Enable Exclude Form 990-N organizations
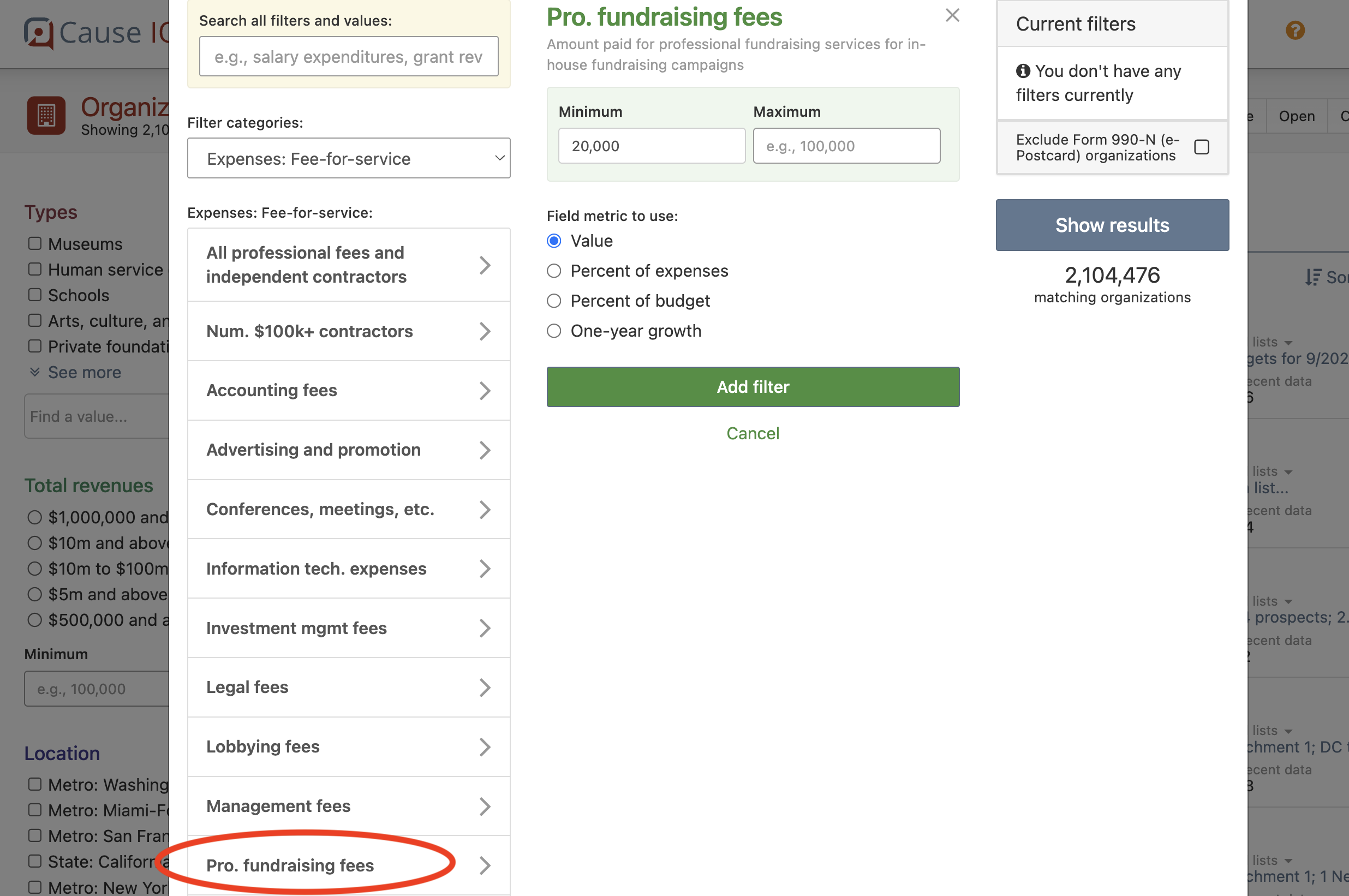 pyautogui.click(x=1202, y=147)
